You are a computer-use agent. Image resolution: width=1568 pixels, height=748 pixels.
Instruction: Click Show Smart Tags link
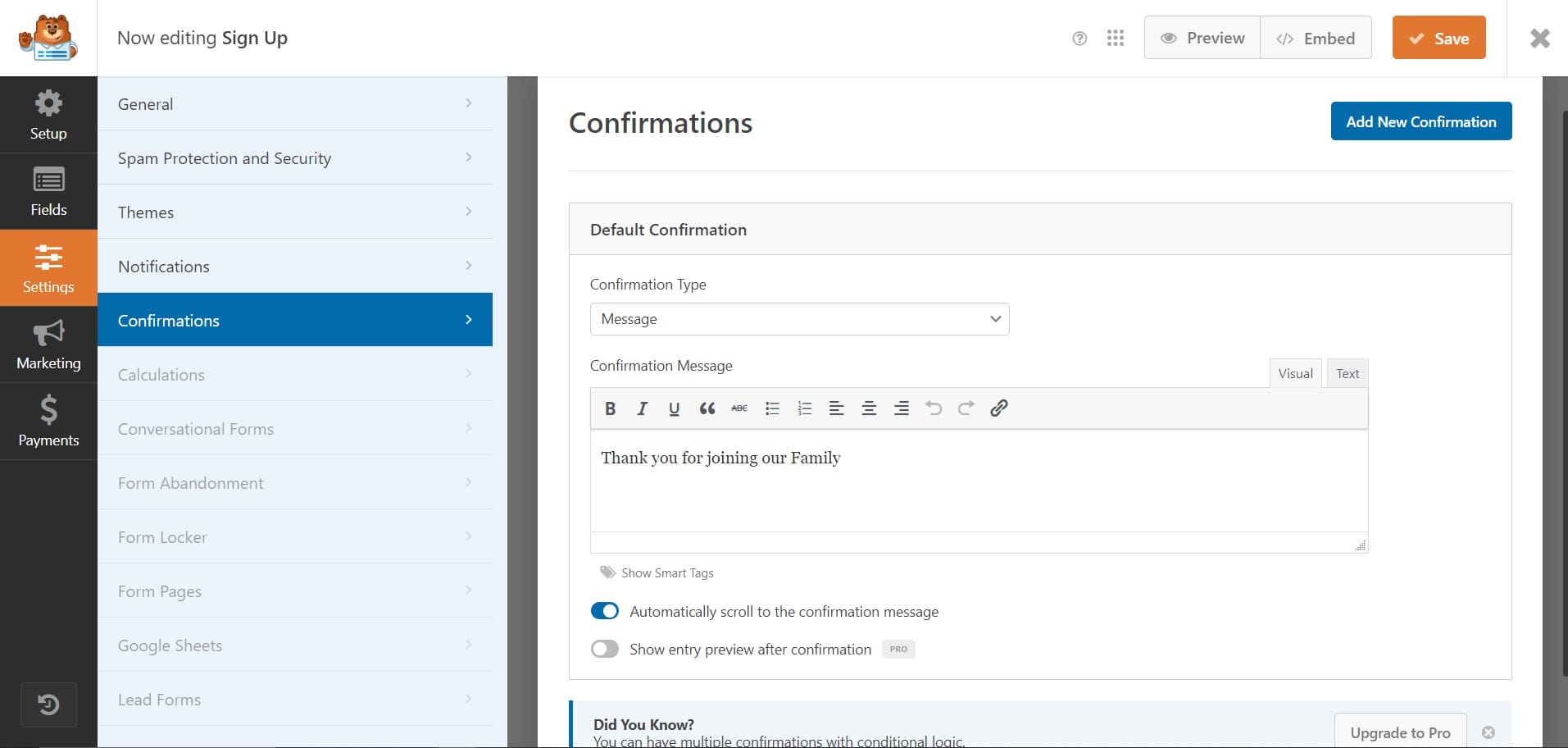666,573
